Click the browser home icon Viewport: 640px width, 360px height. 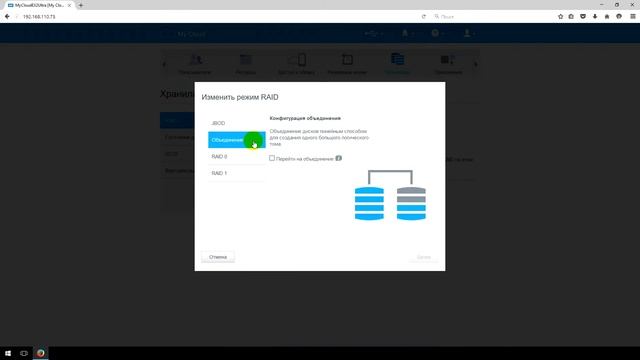607,17
